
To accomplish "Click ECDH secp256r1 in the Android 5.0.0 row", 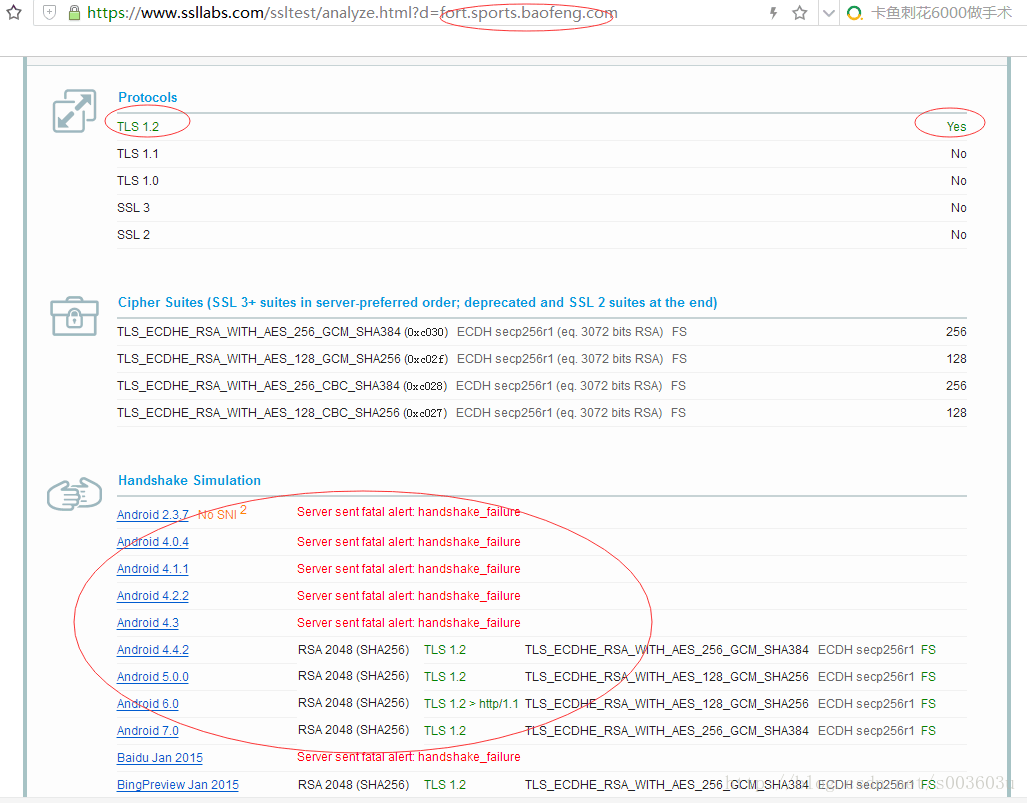I will coord(866,677).
